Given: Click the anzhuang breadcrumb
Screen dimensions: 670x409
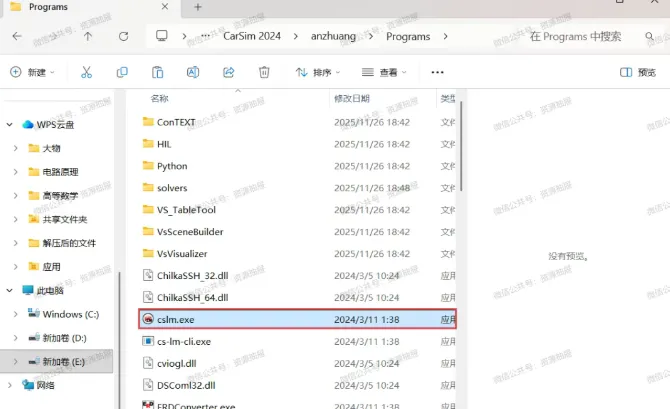Looking at the screenshot, I should [333, 36].
